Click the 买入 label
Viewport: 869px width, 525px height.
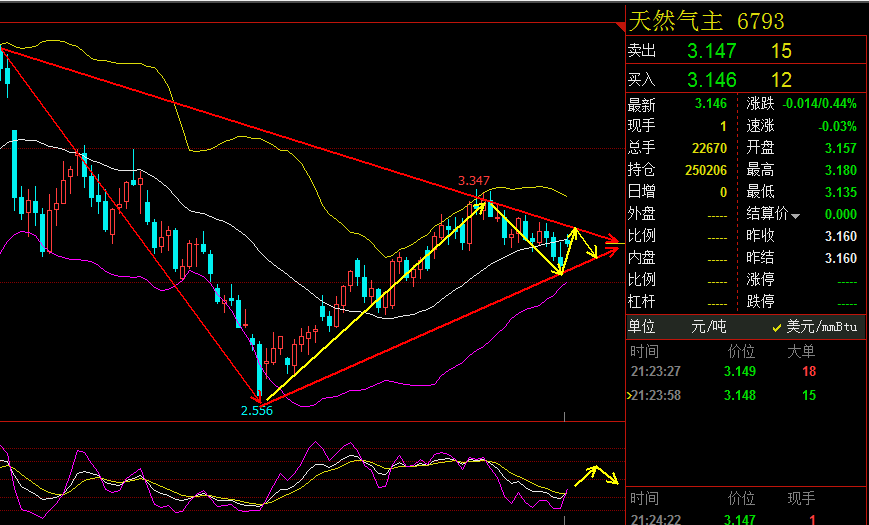click(x=642, y=80)
